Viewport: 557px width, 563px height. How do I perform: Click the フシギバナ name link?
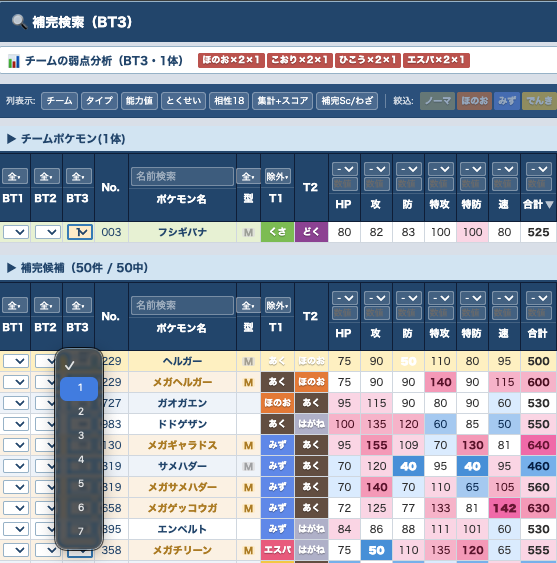[182, 232]
